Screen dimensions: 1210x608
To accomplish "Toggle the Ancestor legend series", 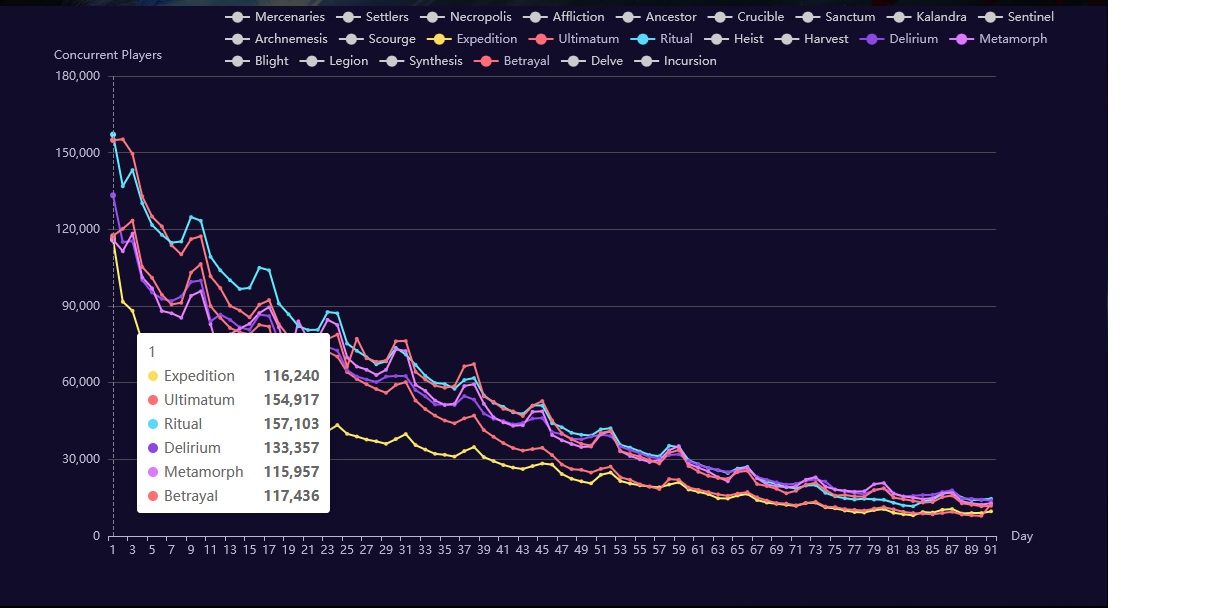I will [657, 17].
